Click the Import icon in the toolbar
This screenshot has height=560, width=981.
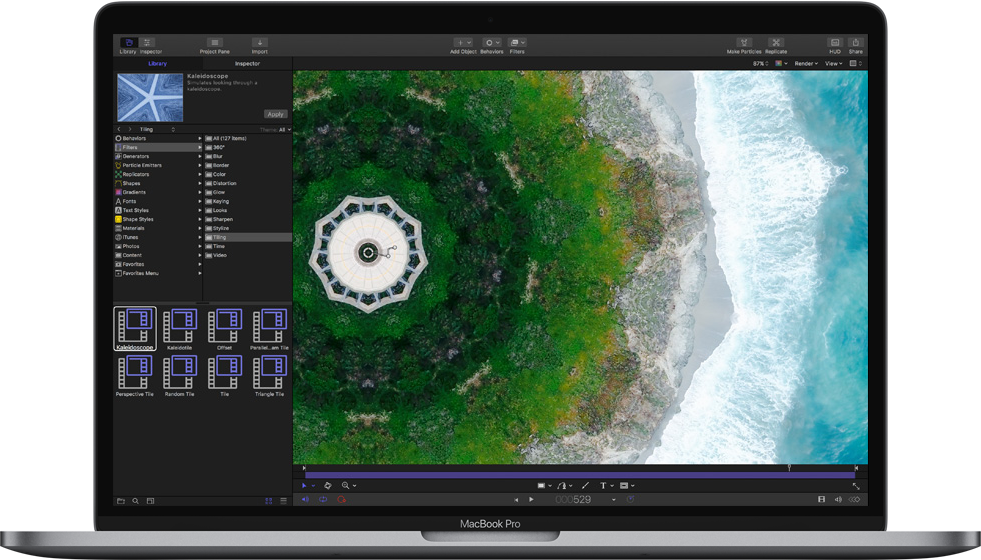259,44
